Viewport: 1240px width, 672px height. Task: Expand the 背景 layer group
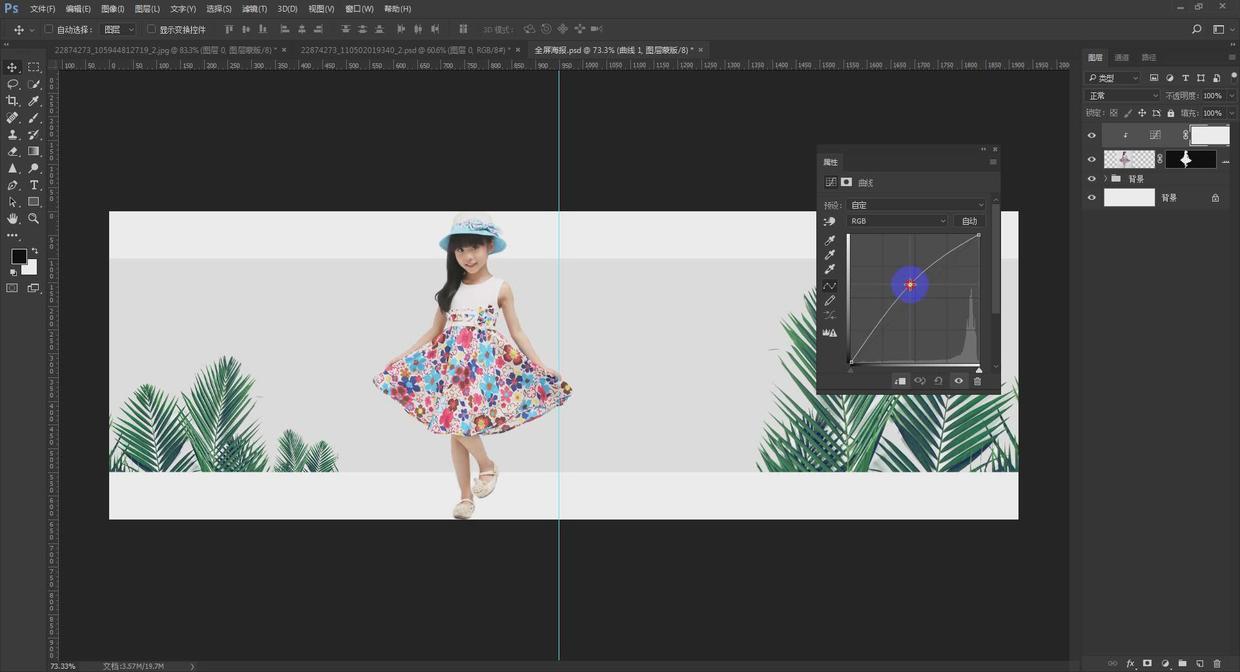click(1105, 179)
